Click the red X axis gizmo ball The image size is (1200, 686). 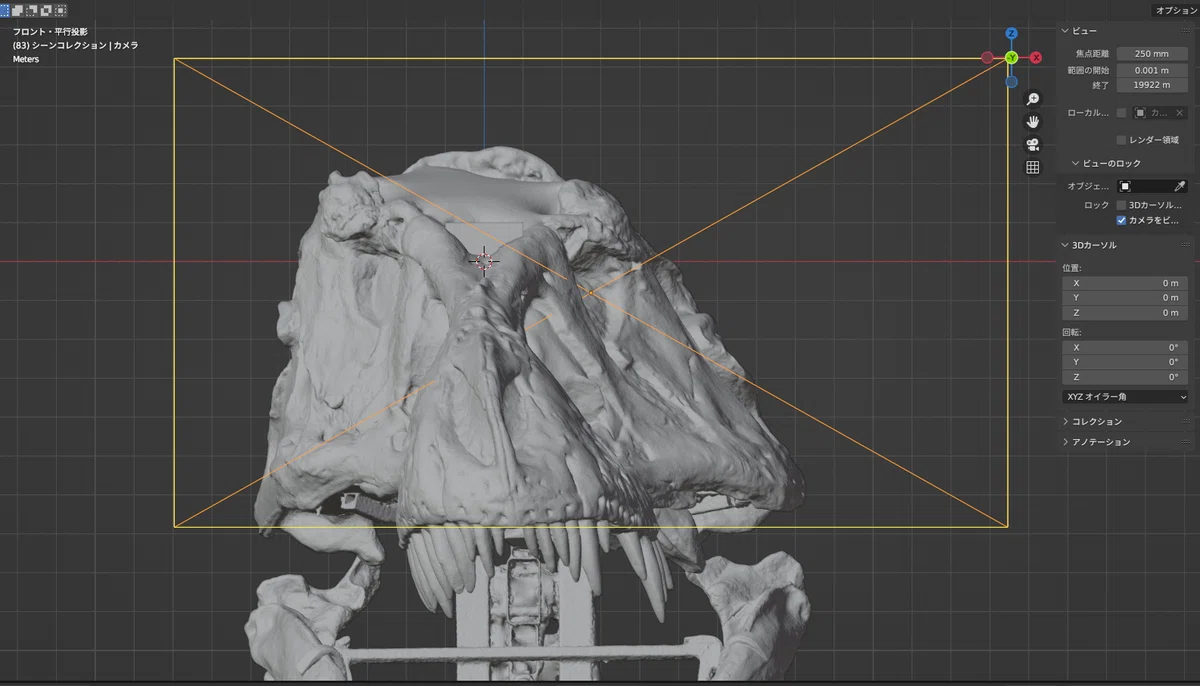tap(1036, 58)
